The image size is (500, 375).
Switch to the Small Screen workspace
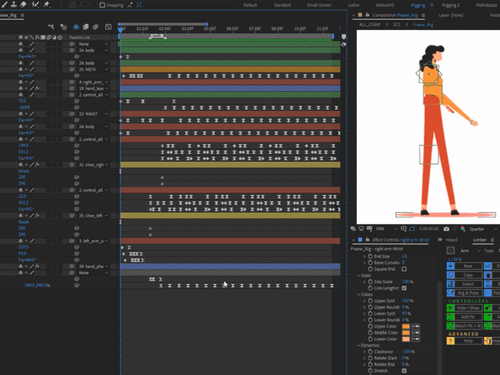pyautogui.click(x=319, y=5)
